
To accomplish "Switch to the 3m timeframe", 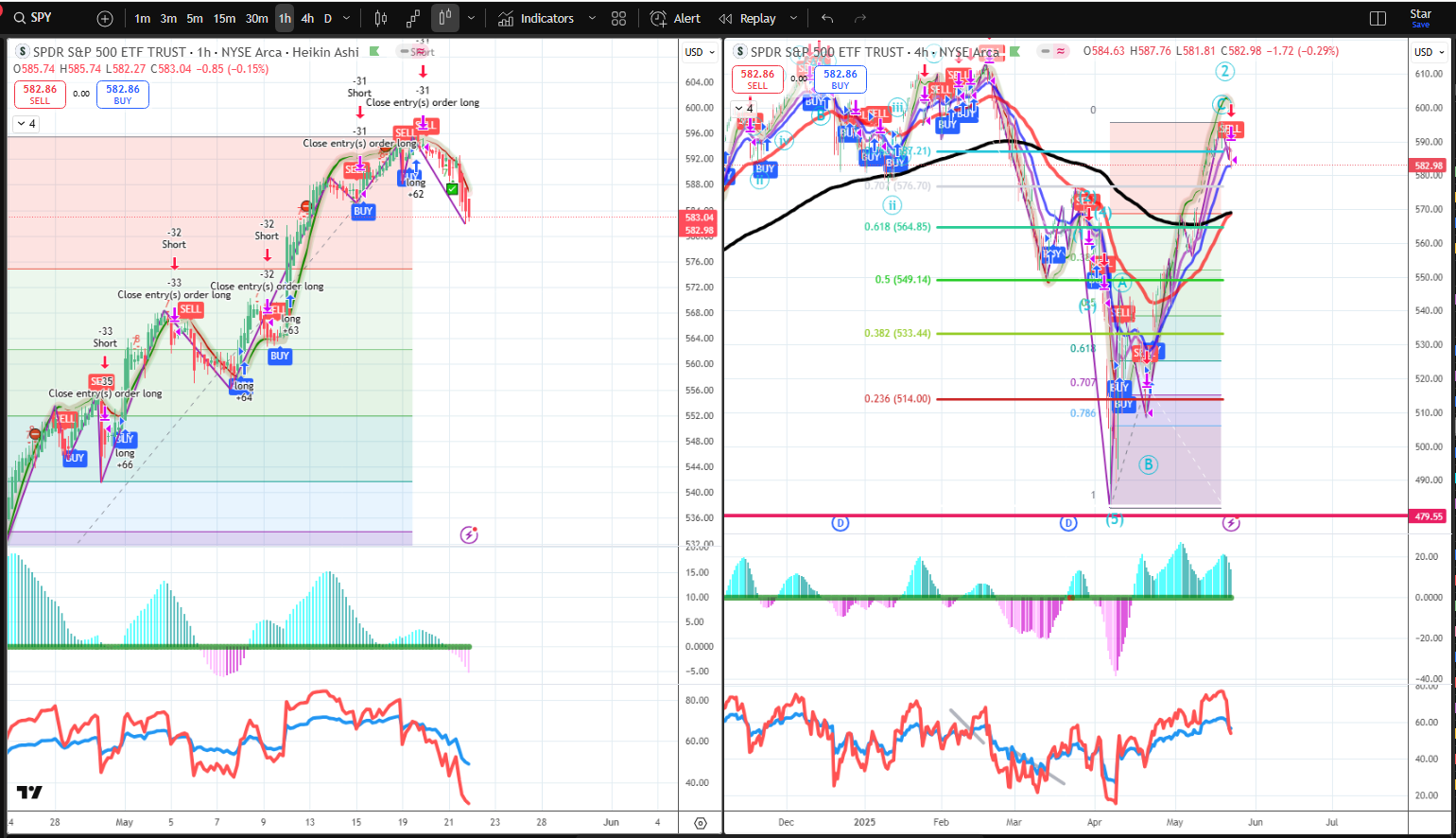I will (x=168, y=18).
